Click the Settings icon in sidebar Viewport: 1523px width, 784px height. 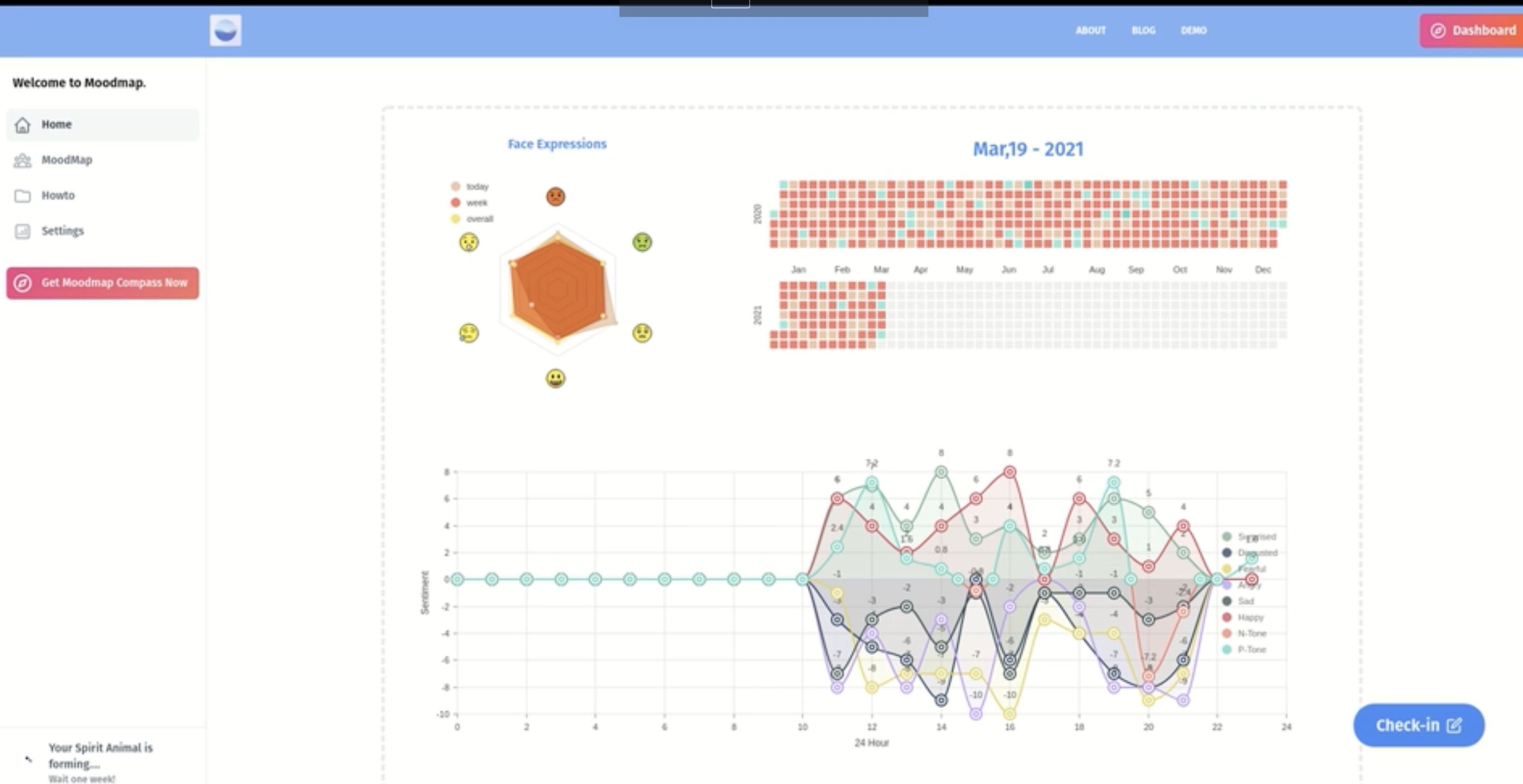[23, 231]
